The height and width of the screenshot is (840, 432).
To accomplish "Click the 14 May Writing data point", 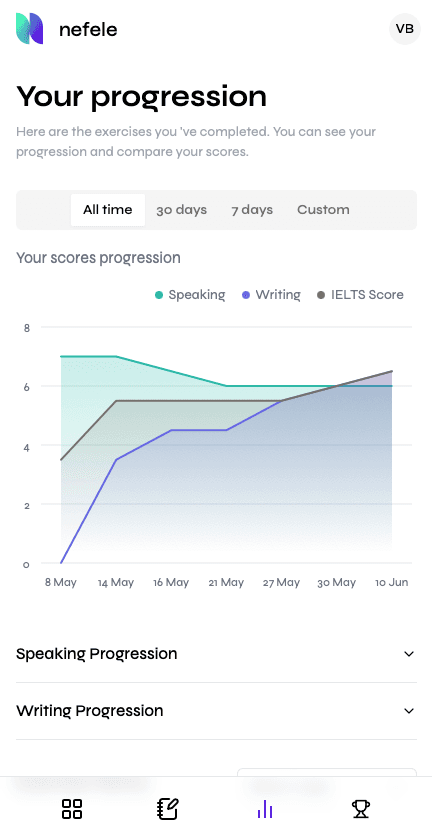I will (116, 459).
